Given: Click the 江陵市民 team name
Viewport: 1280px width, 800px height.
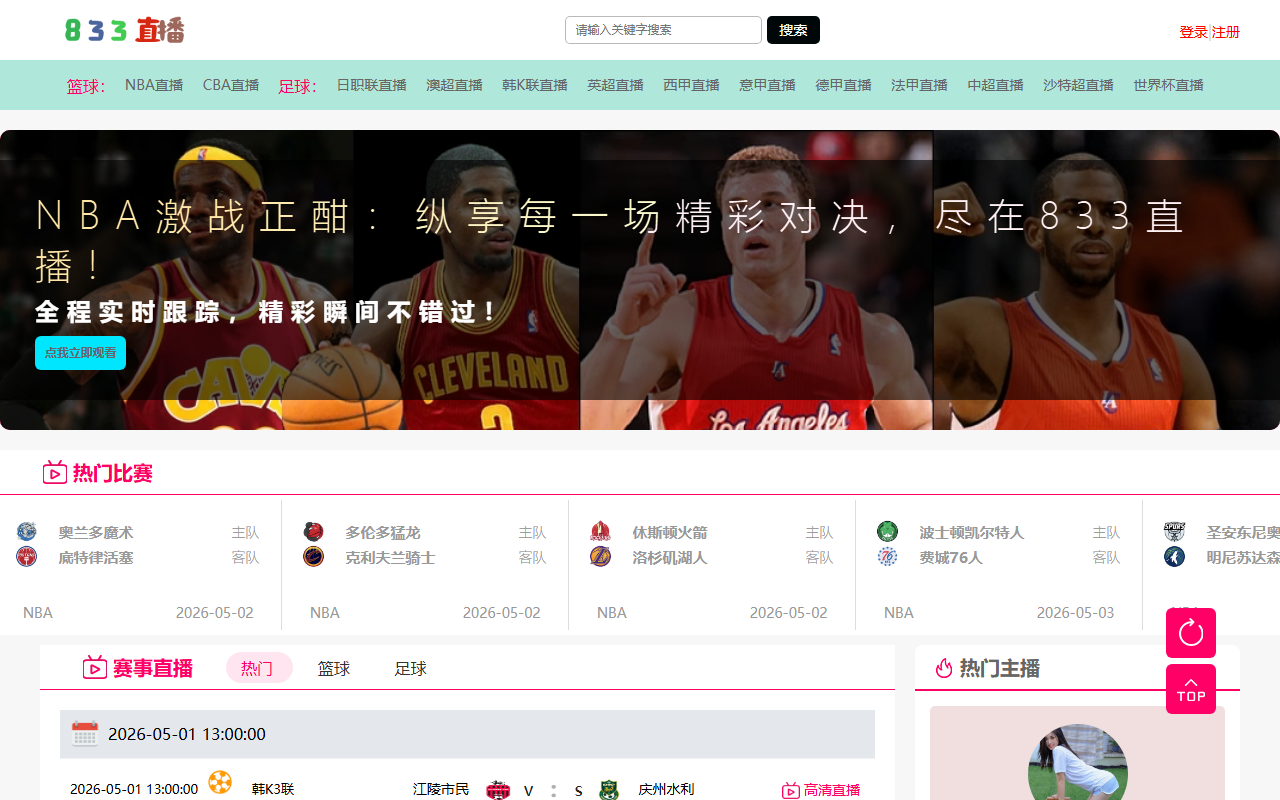Looking at the screenshot, I should (x=441, y=789).
